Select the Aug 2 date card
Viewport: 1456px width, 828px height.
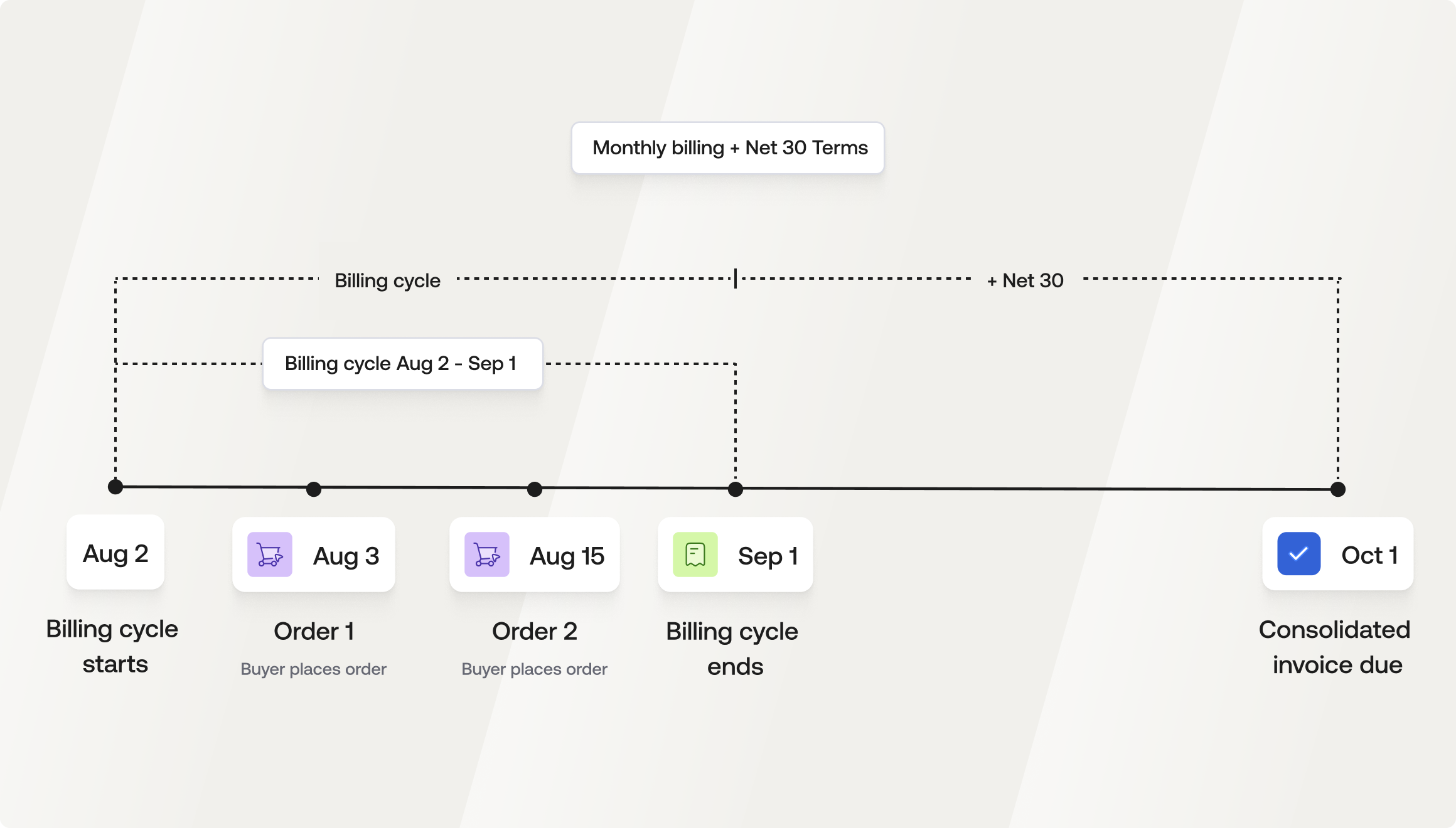(x=115, y=553)
